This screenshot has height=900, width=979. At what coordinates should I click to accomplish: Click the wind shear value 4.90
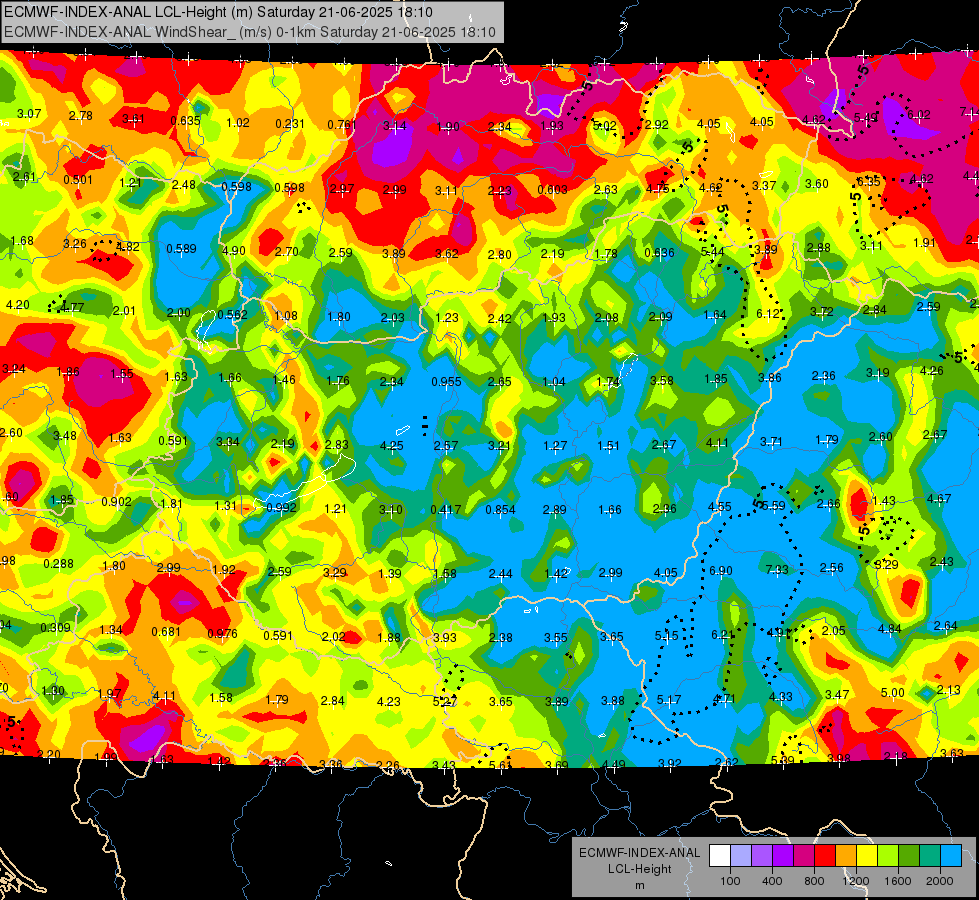234,250
